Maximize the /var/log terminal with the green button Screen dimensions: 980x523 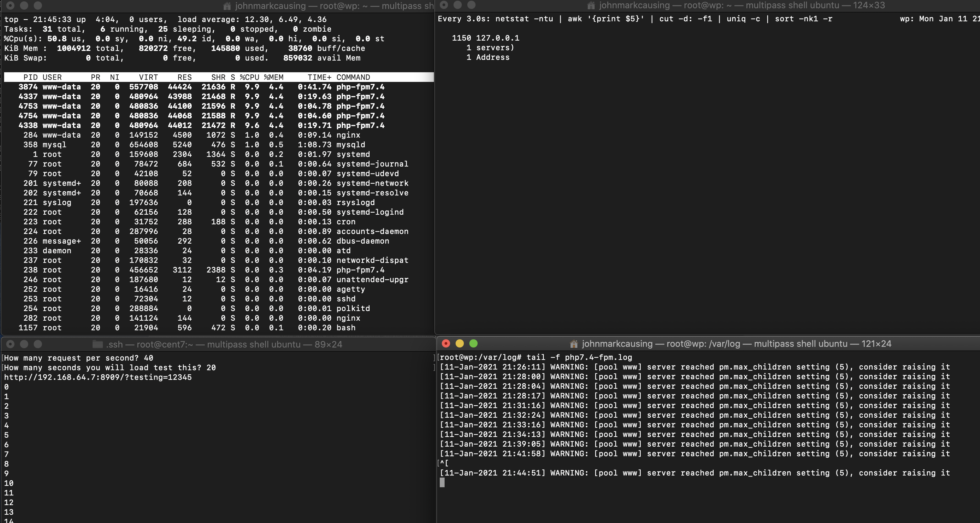(x=473, y=344)
